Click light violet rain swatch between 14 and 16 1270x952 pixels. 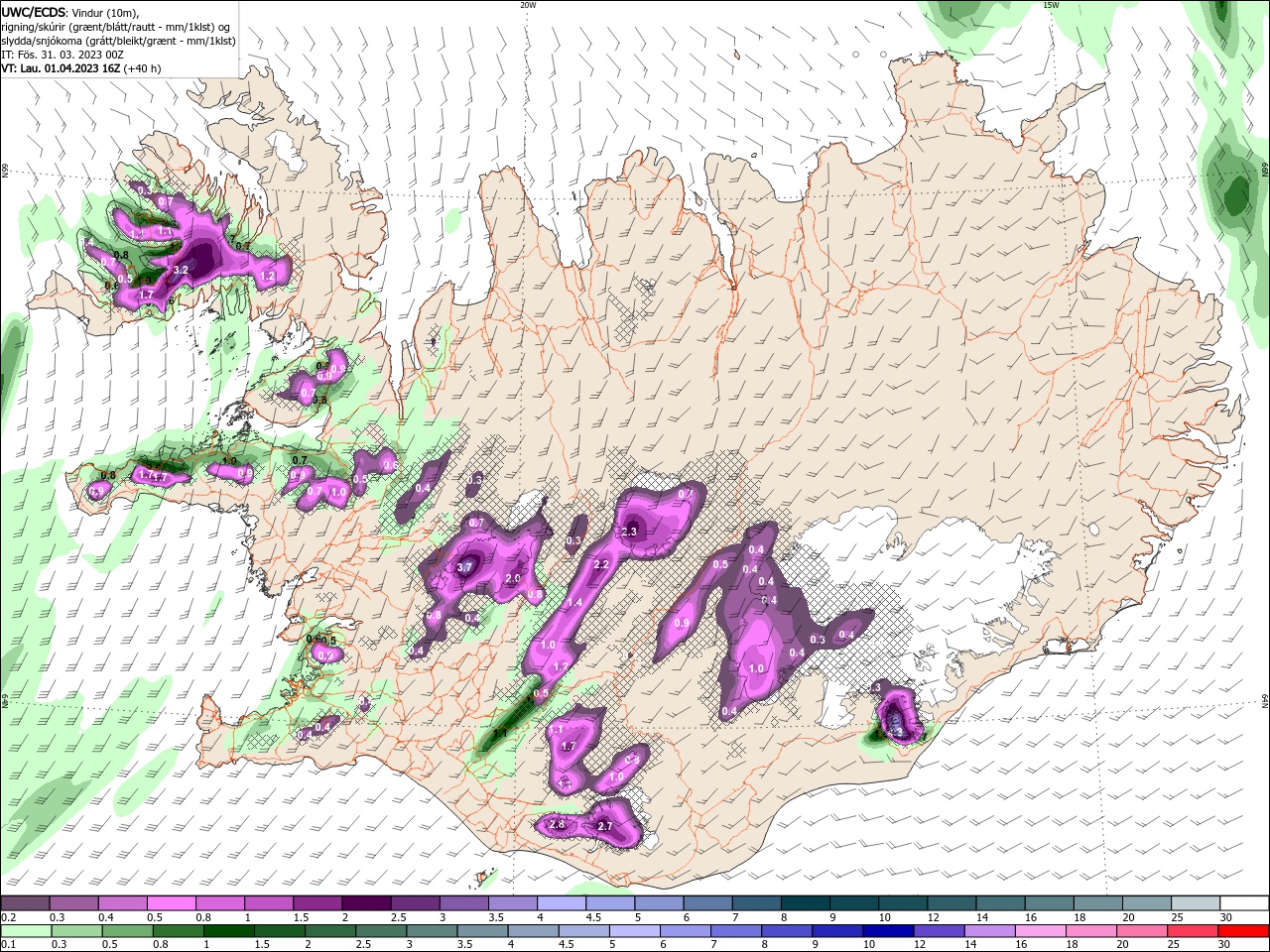tap(992, 931)
